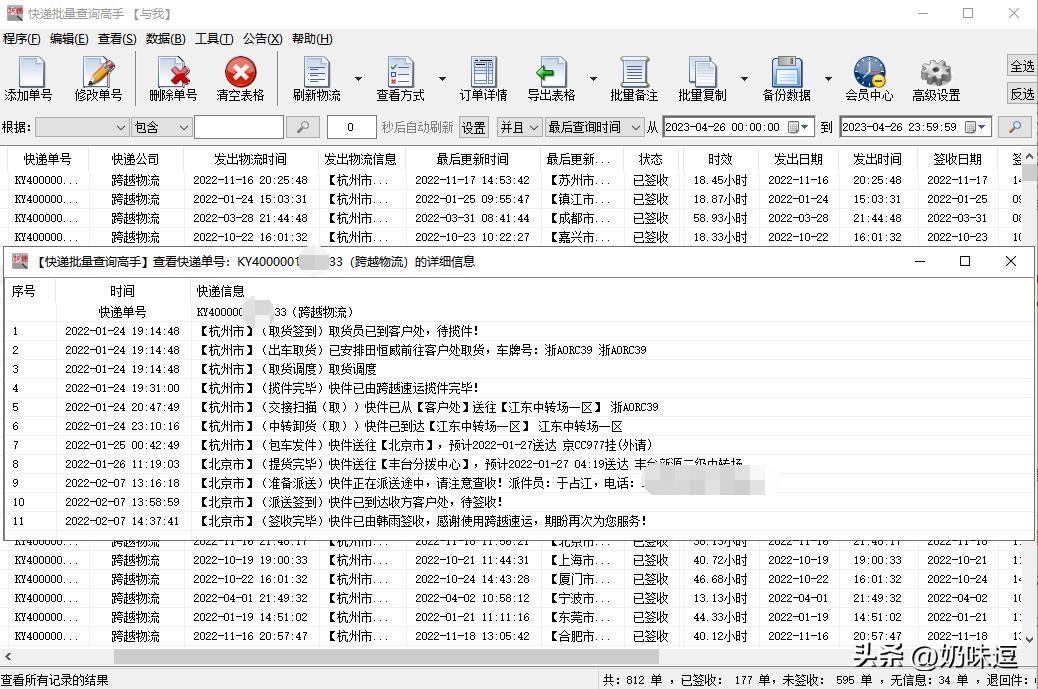Click the 批量复制 (Batch Copy) icon
The height and width of the screenshot is (689, 1038).
(703, 76)
